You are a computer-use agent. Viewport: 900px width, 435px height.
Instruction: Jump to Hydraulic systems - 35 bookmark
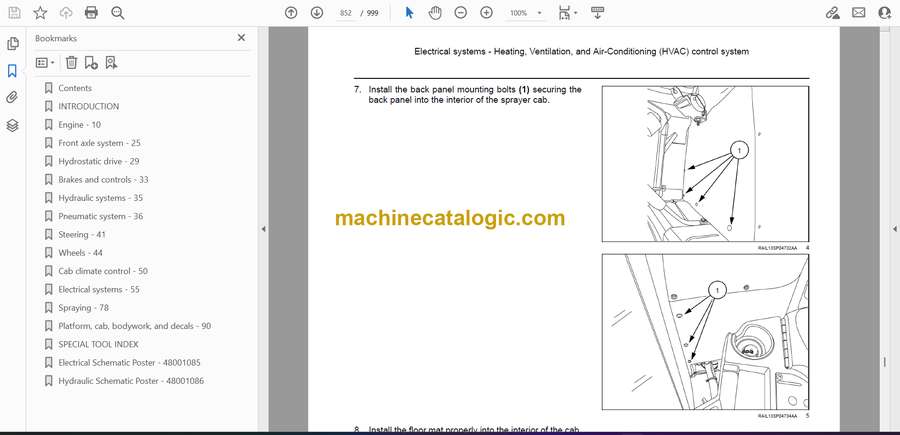tap(100, 198)
